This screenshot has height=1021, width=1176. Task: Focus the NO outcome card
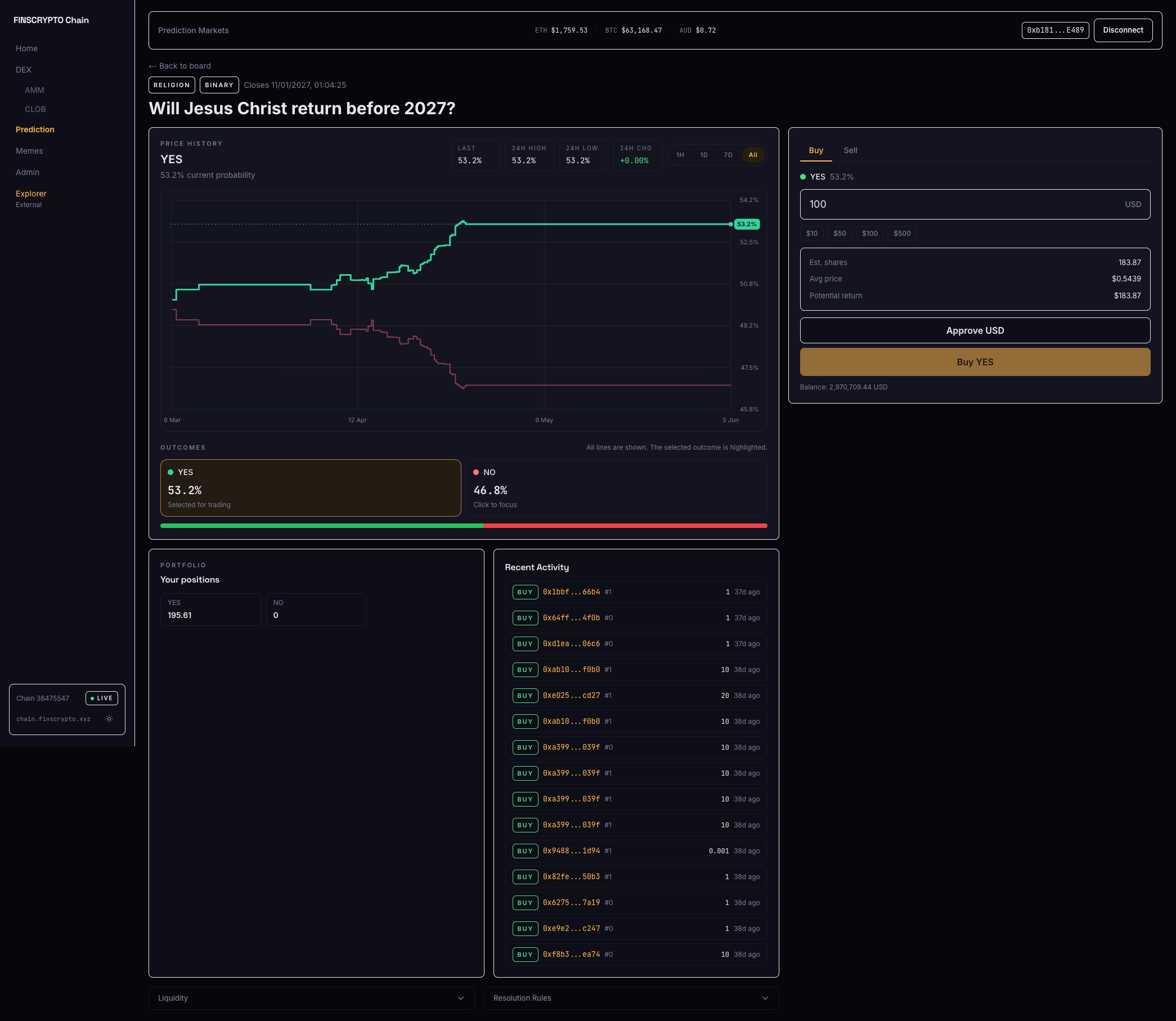[x=616, y=489]
